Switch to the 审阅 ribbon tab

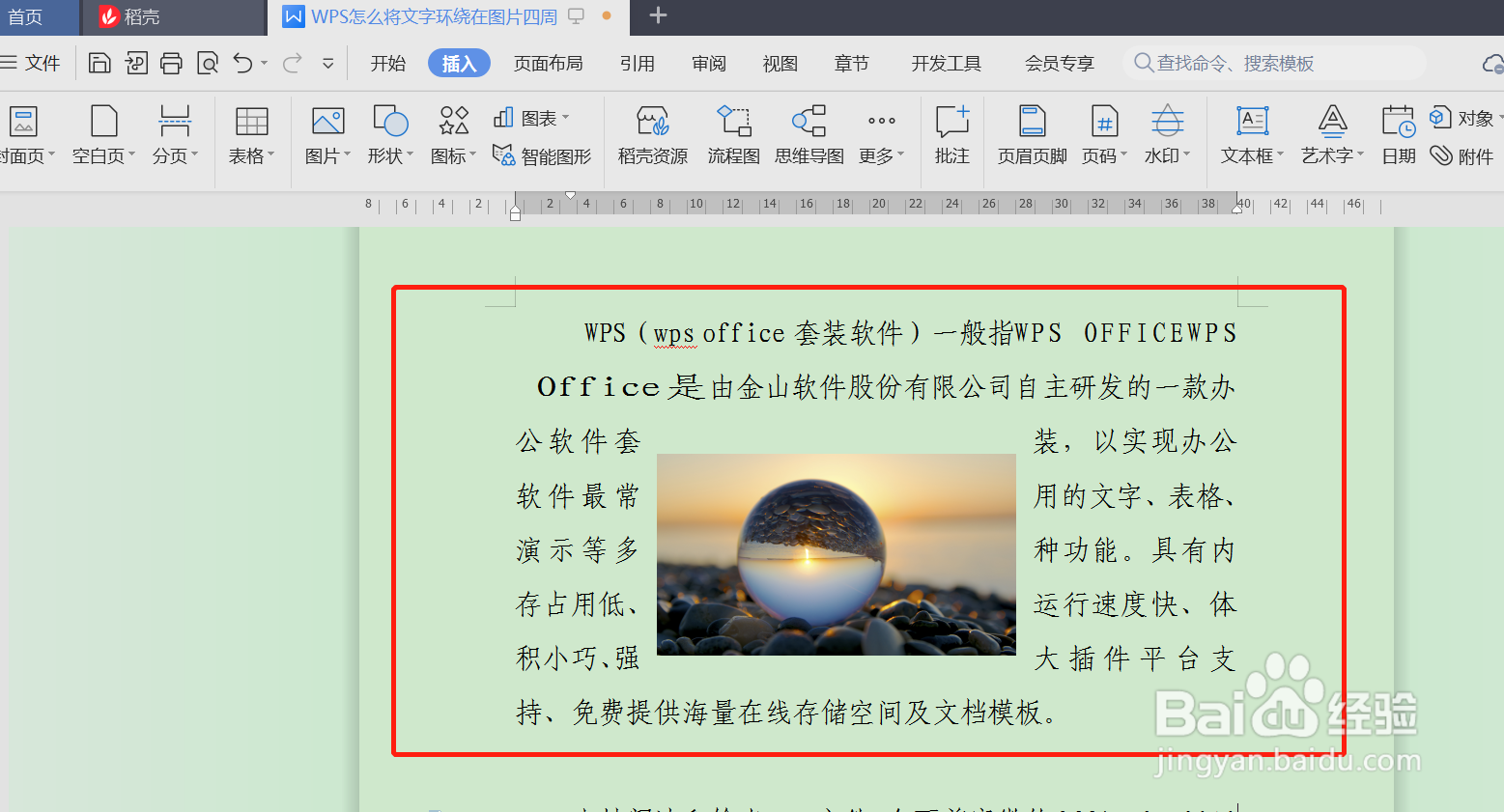(x=709, y=64)
